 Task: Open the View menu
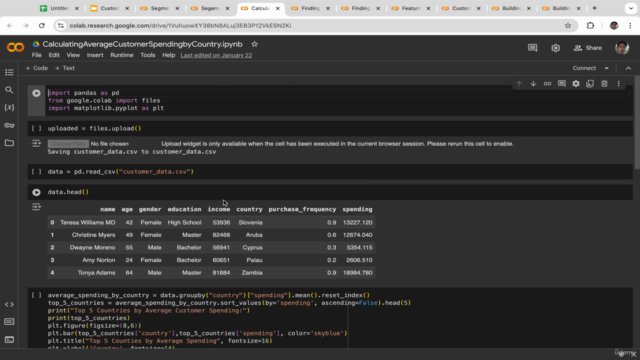[x=73, y=55]
